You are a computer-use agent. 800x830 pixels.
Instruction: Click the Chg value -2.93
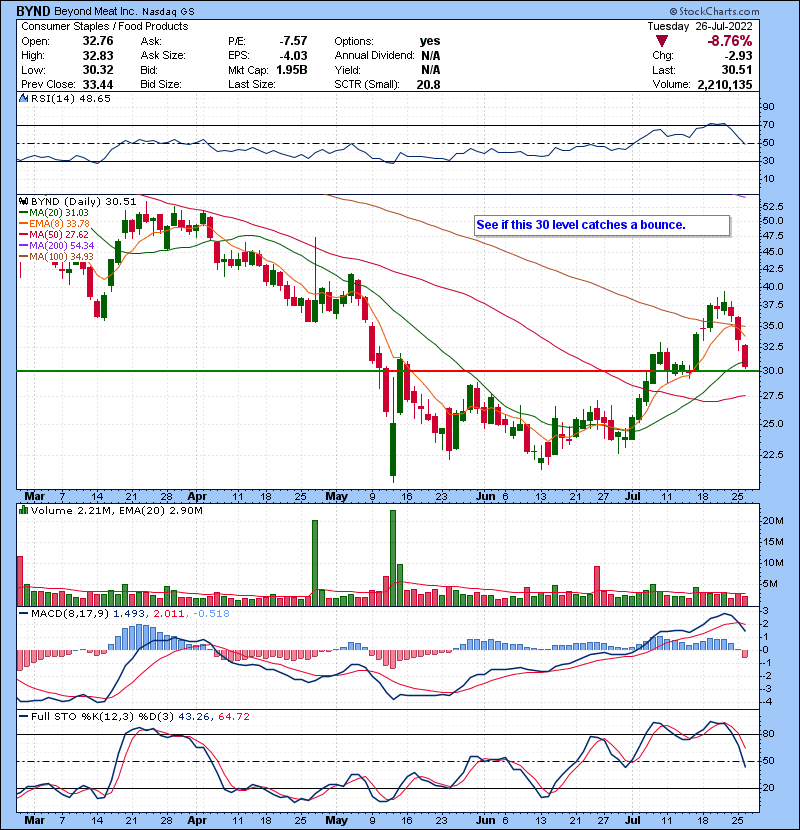pyautogui.click(x=739, y=56)
